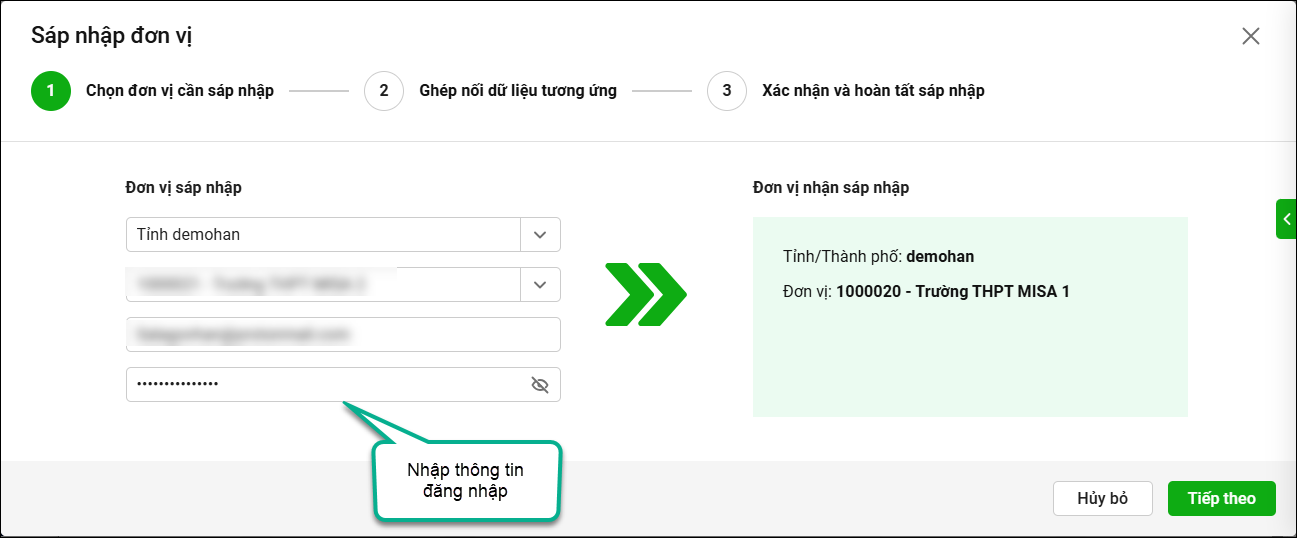Screen dimensions: 1297x538
Task: Click the step 1 green circle
Action: 50,91
